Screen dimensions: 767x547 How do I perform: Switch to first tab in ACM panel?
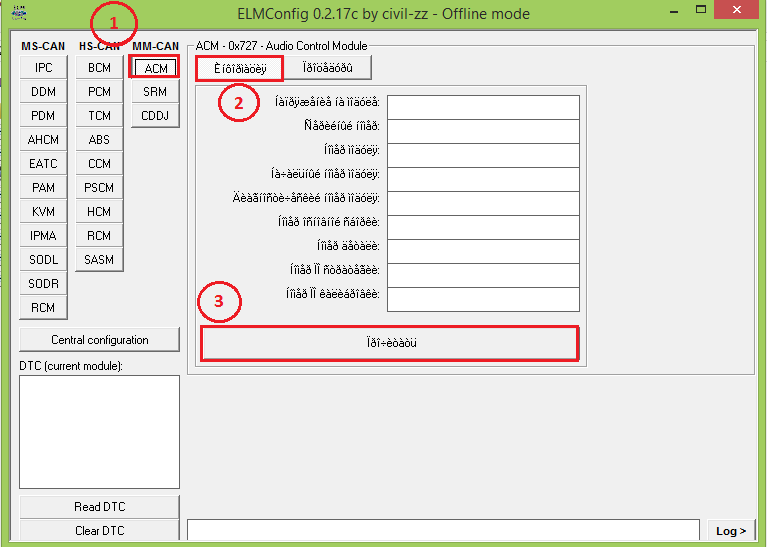point(239,68)
